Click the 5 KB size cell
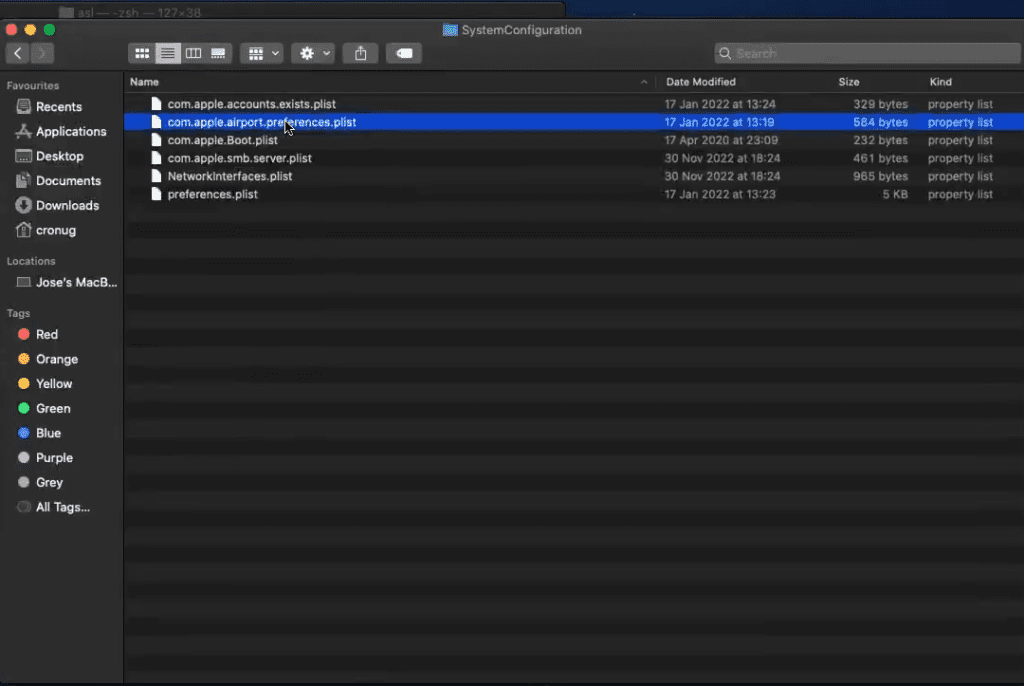Viewport: 1024px width, 686px height. click(x=895, y=194)
